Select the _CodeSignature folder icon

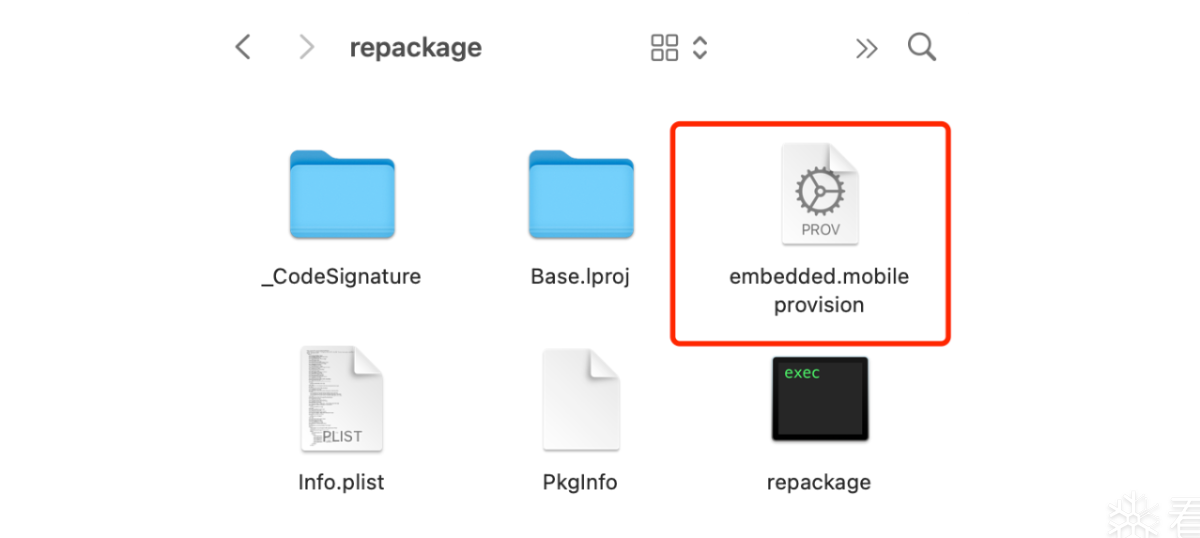(342, 194)
